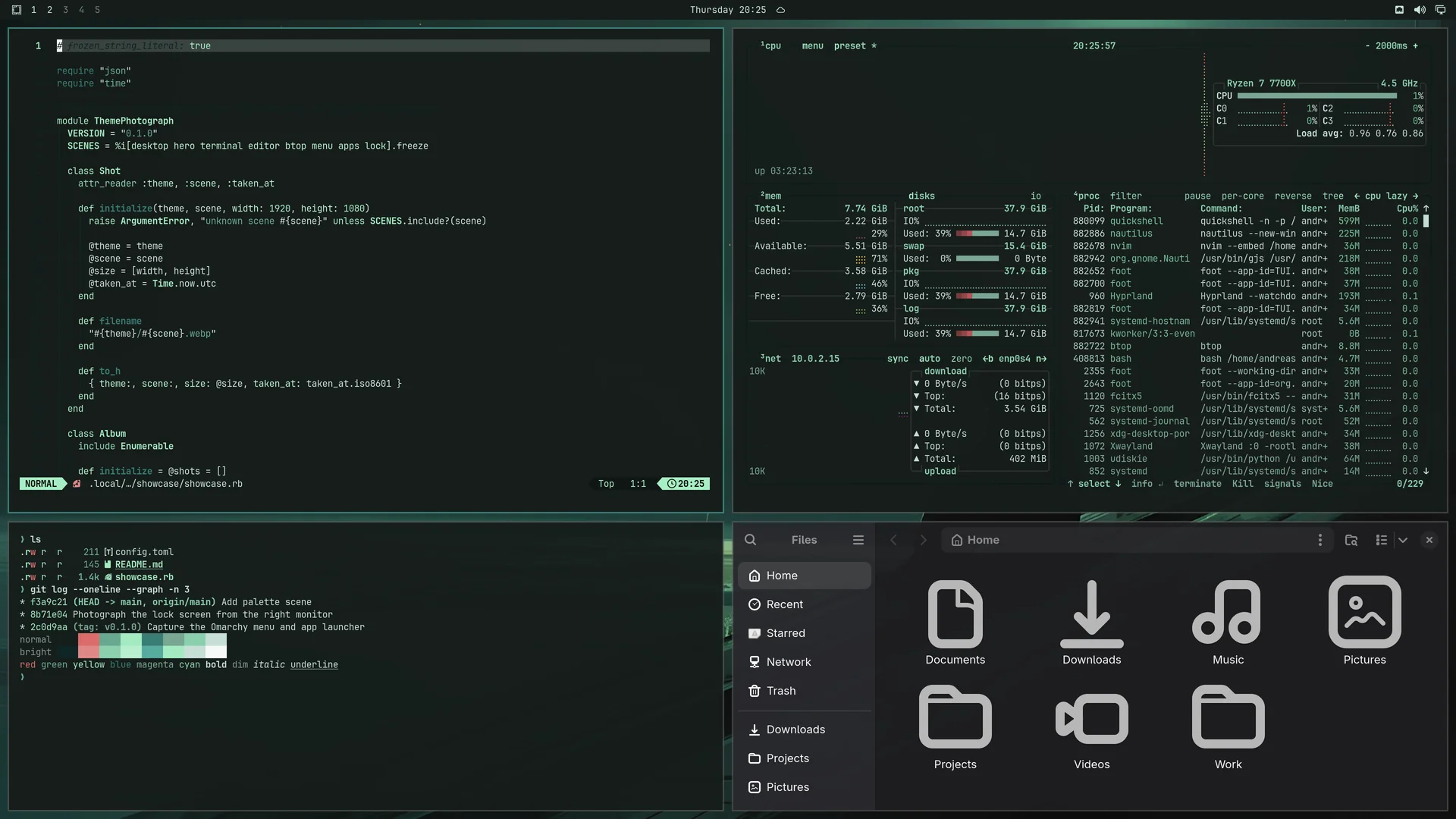Click the display monitor icon in top bar
Viewport: 1456px width, 819px height.
coord(1439,10)
